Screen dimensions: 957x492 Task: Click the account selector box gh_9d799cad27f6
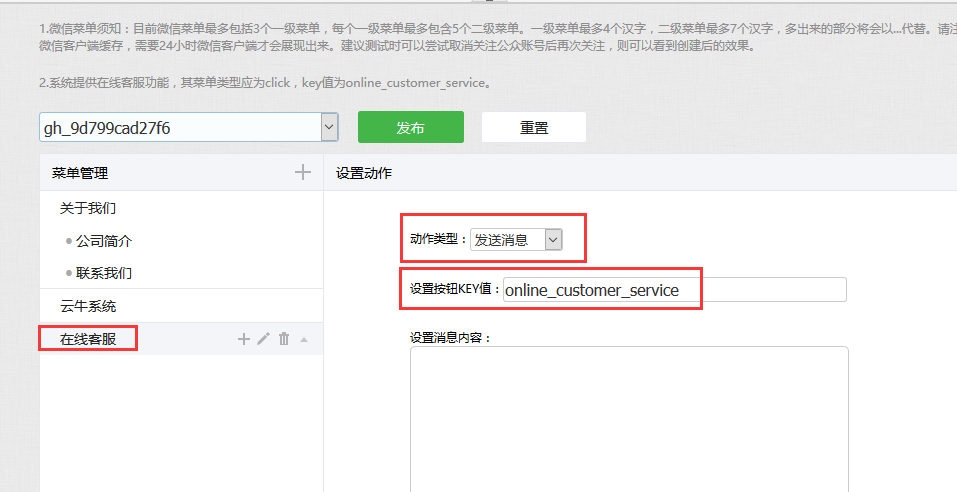pos(180,127)
